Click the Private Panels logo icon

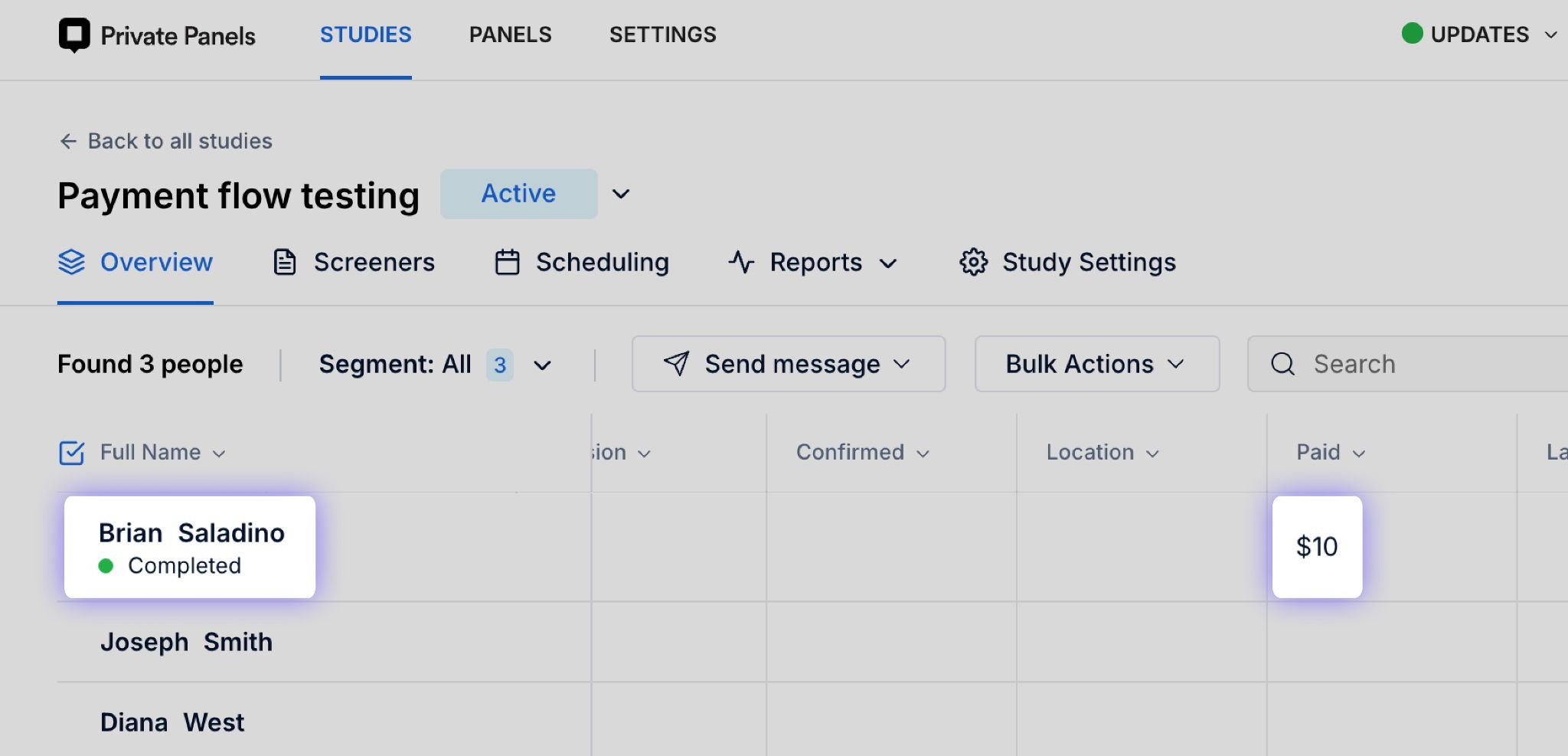pyautogui.click(x=74, y=35)
